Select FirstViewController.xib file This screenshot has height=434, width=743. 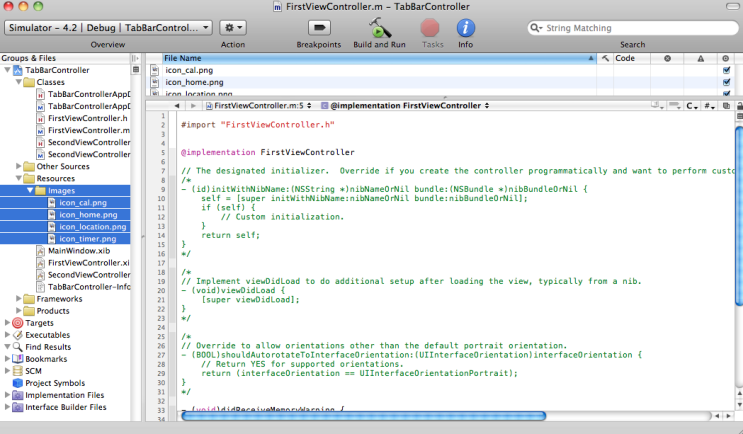pyautogui.click(x=89, y=263)
